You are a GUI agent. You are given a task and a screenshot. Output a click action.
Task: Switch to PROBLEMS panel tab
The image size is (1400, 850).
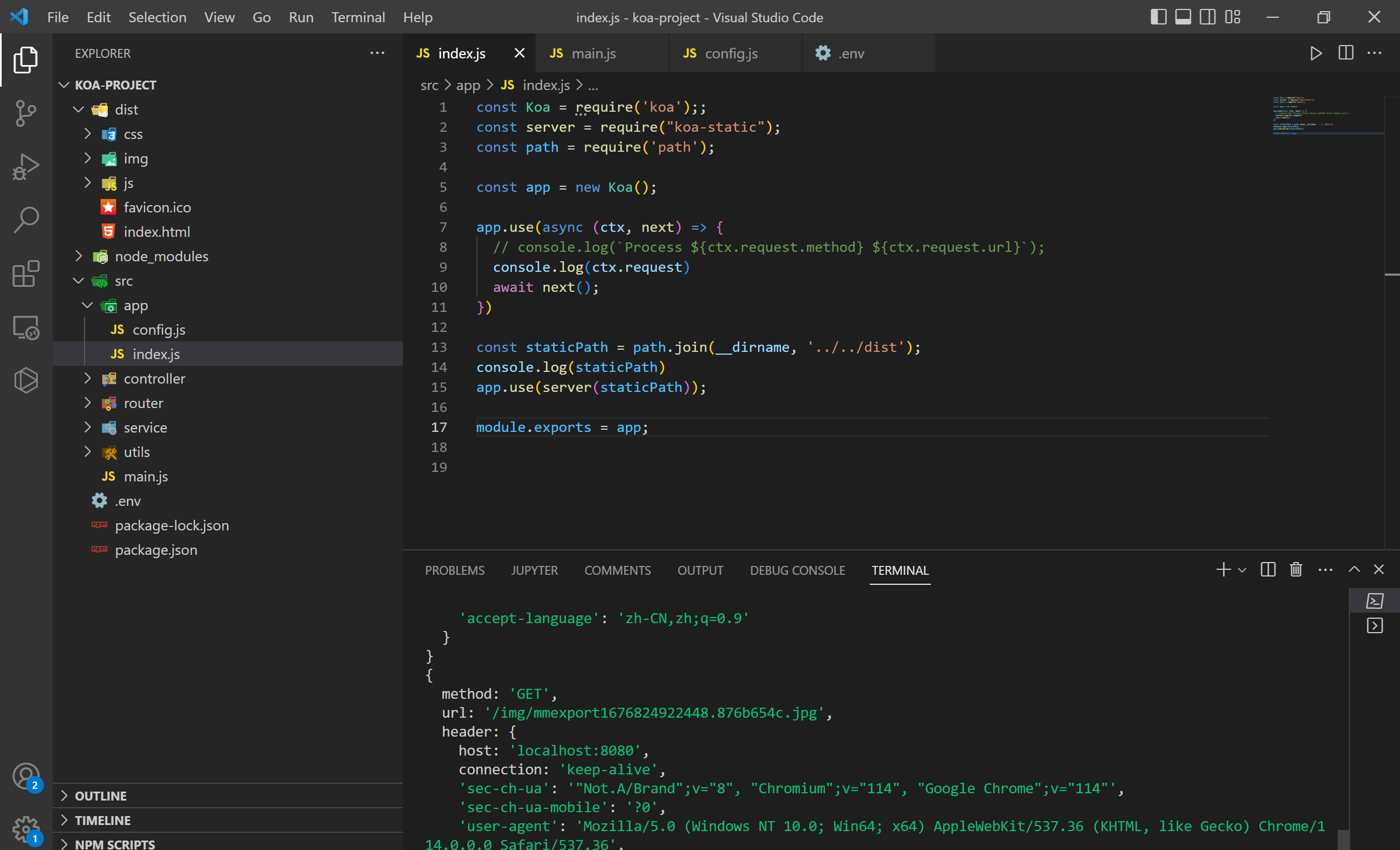(455, 570)
